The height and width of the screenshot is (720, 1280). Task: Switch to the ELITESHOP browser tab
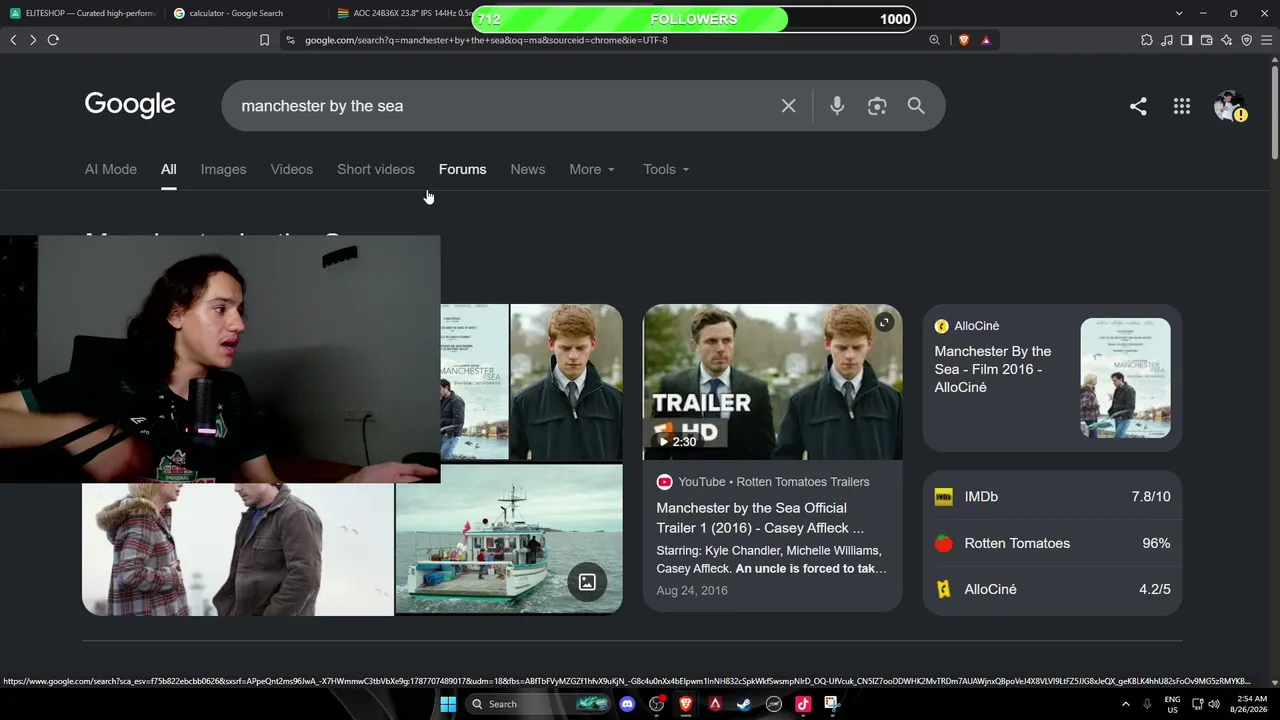(82, 13)
